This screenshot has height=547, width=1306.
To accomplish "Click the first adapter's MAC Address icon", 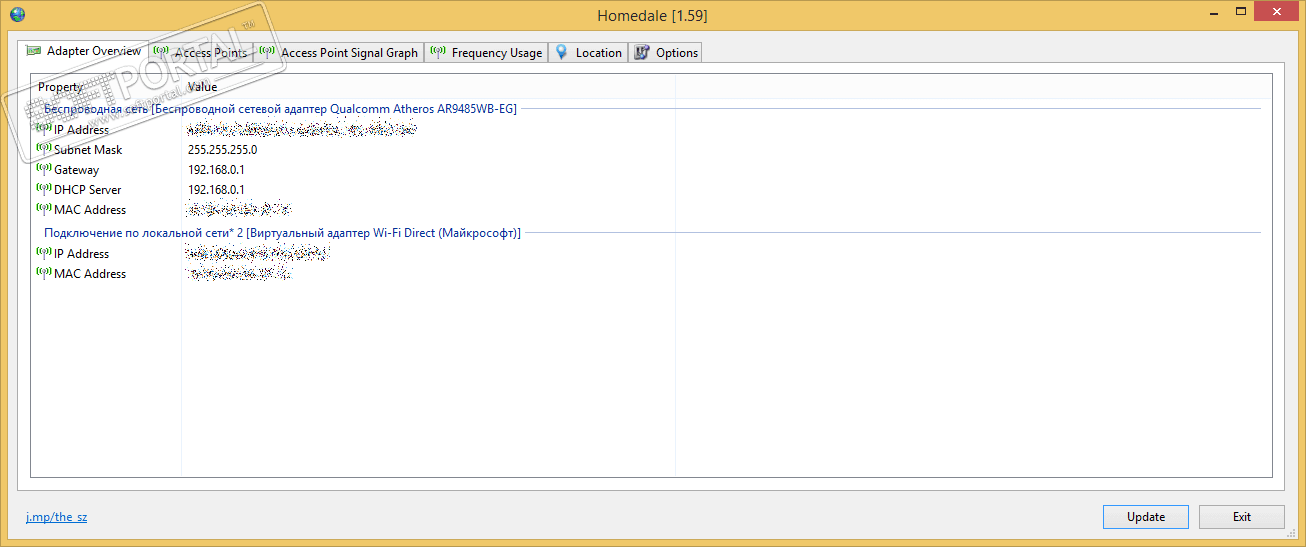I will [43, 208].
